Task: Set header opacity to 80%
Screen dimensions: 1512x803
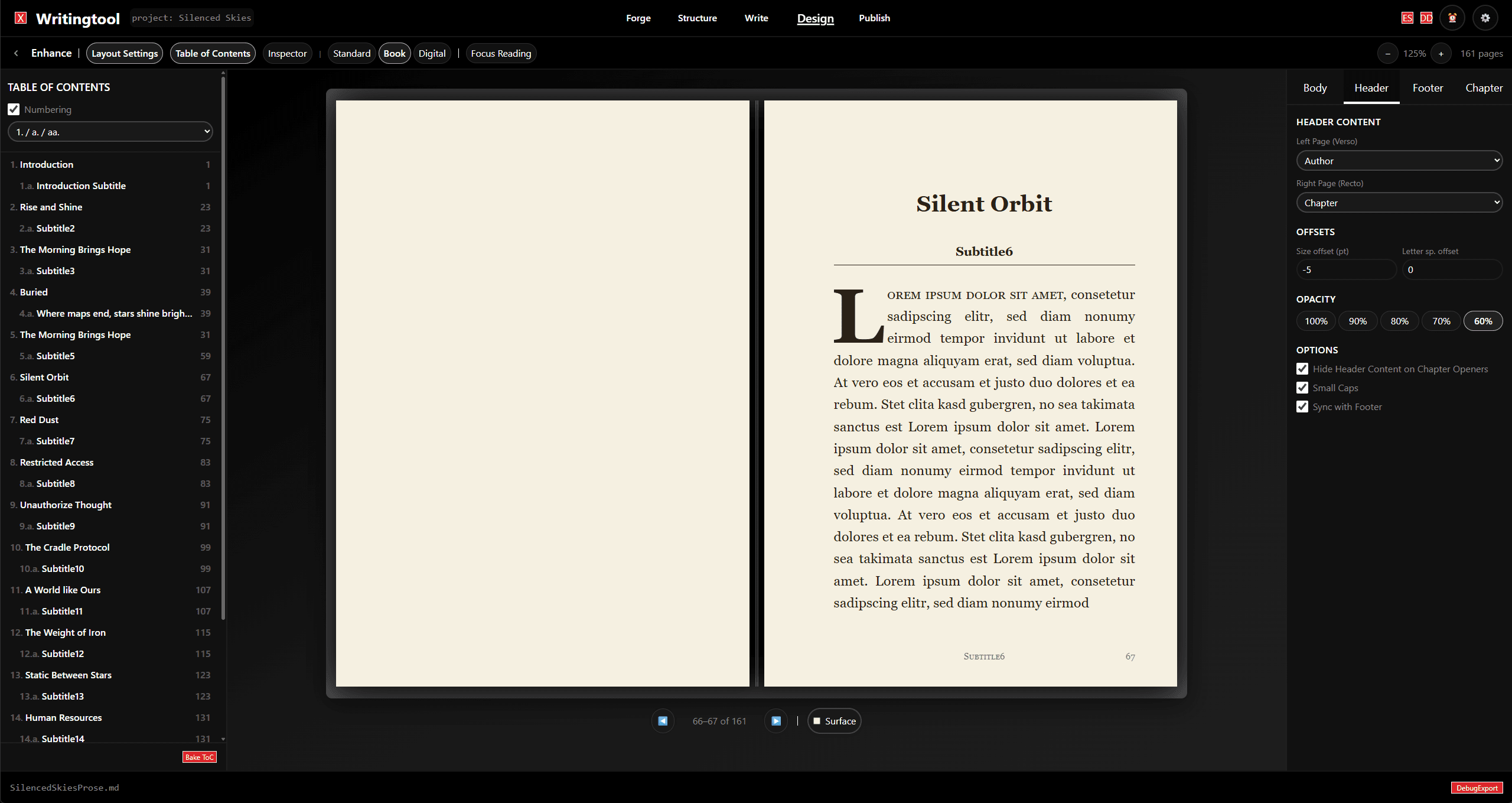Action: click(1399, 321)
